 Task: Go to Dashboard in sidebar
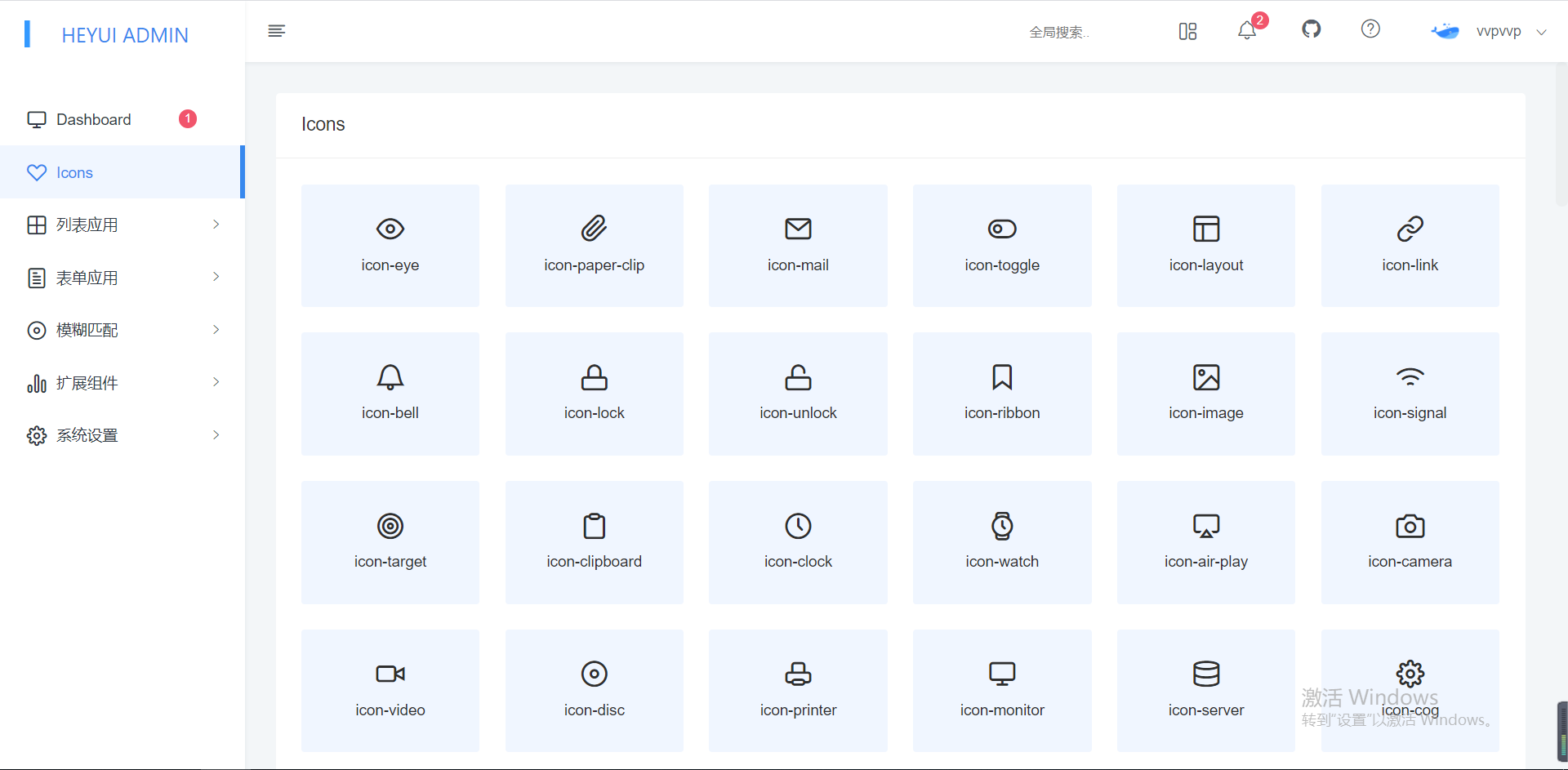click(x=122, y=119)
